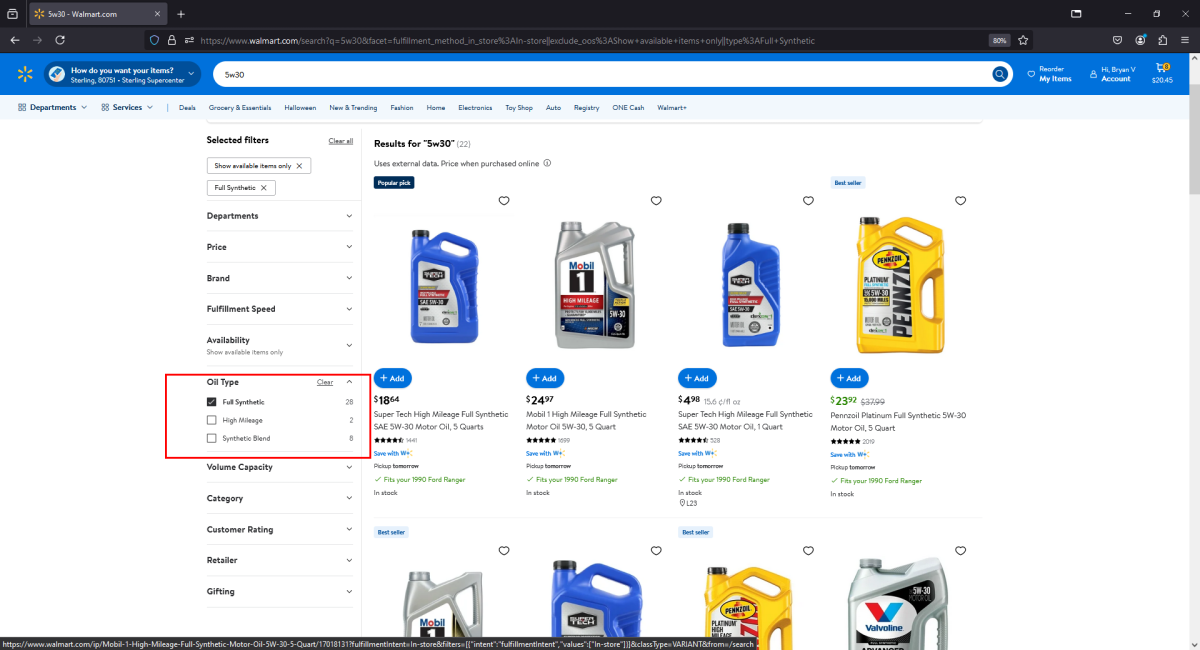Viewport: 1200px width, 650px height.
Task: Expand the Customer Rating filter section
Action: tap(280, 529)
